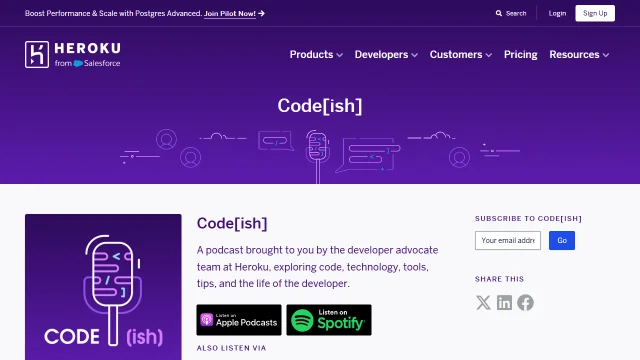Go to the Pricing page
The height and width of the screenshot is (360, 640).
point(520,55)
